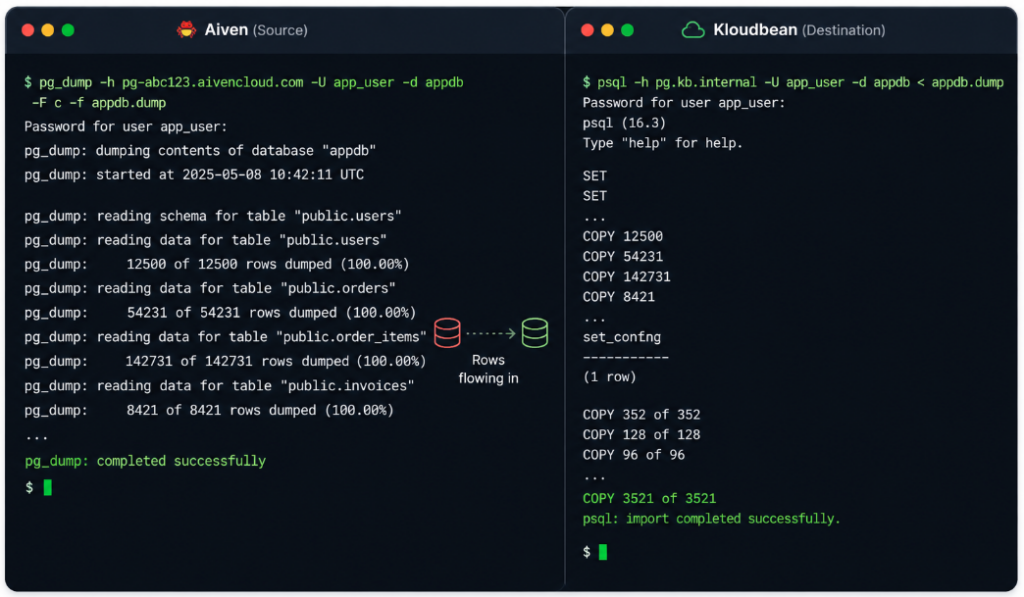
Task: Click the 'COPY 12500' output line
Action: click(622, 236)
